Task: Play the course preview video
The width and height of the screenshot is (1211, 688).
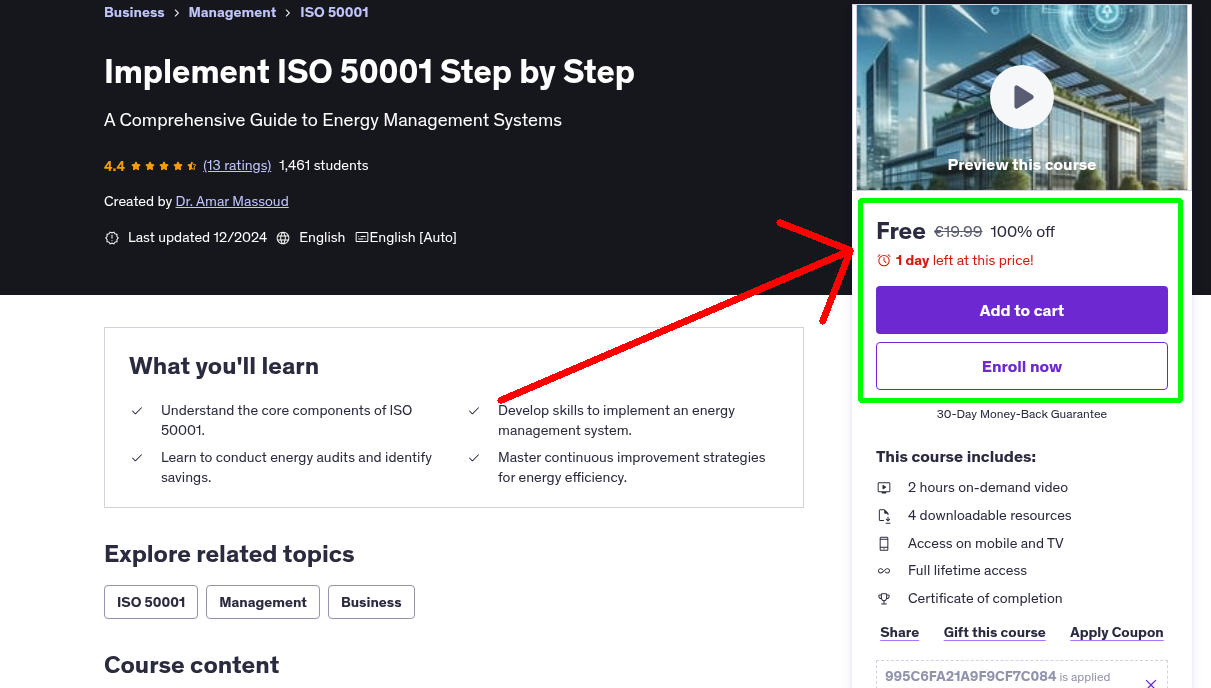Action: tap(1021, 97)
